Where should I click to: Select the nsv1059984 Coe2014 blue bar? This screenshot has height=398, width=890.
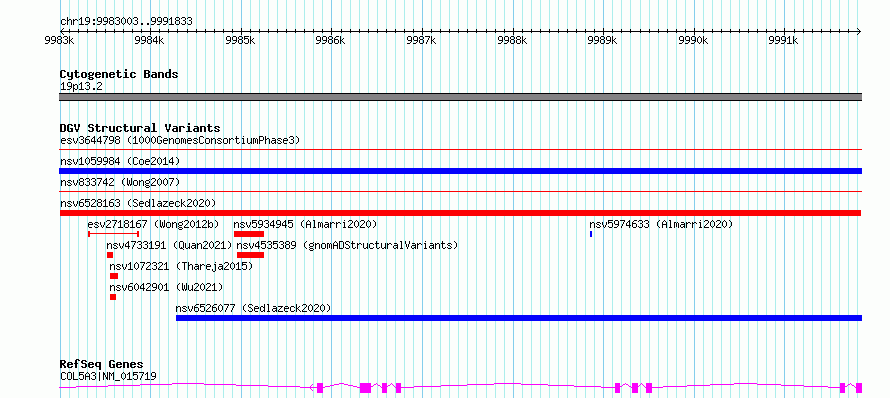(460, 171)
